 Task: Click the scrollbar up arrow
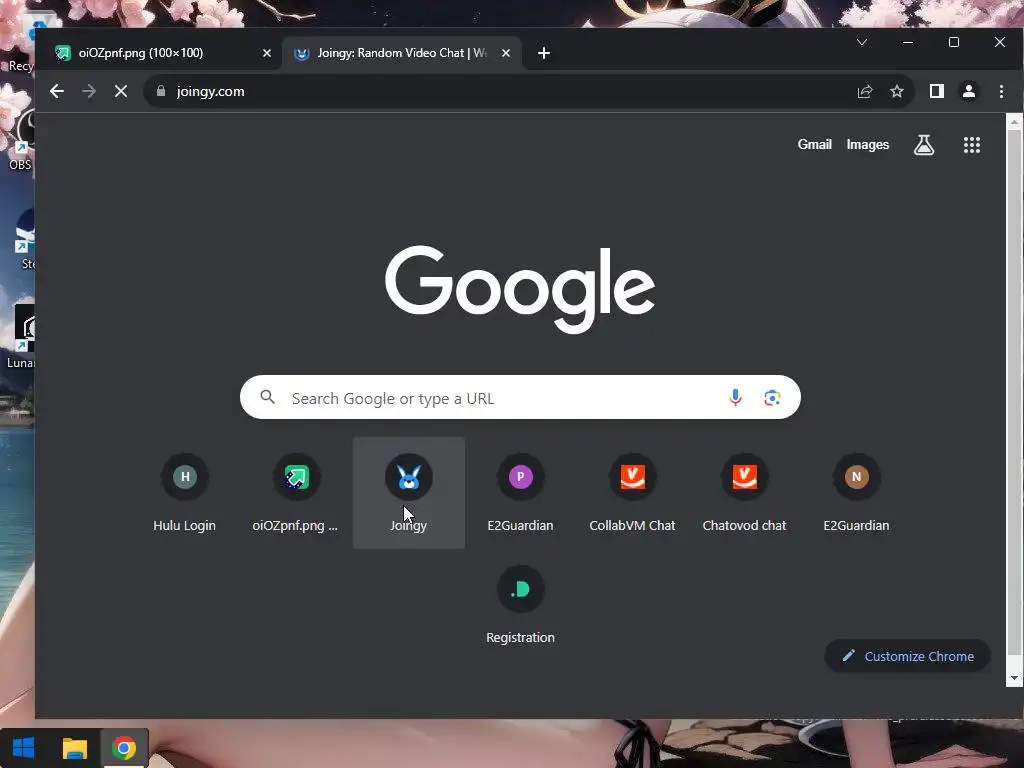click(x=1014, y=121)
